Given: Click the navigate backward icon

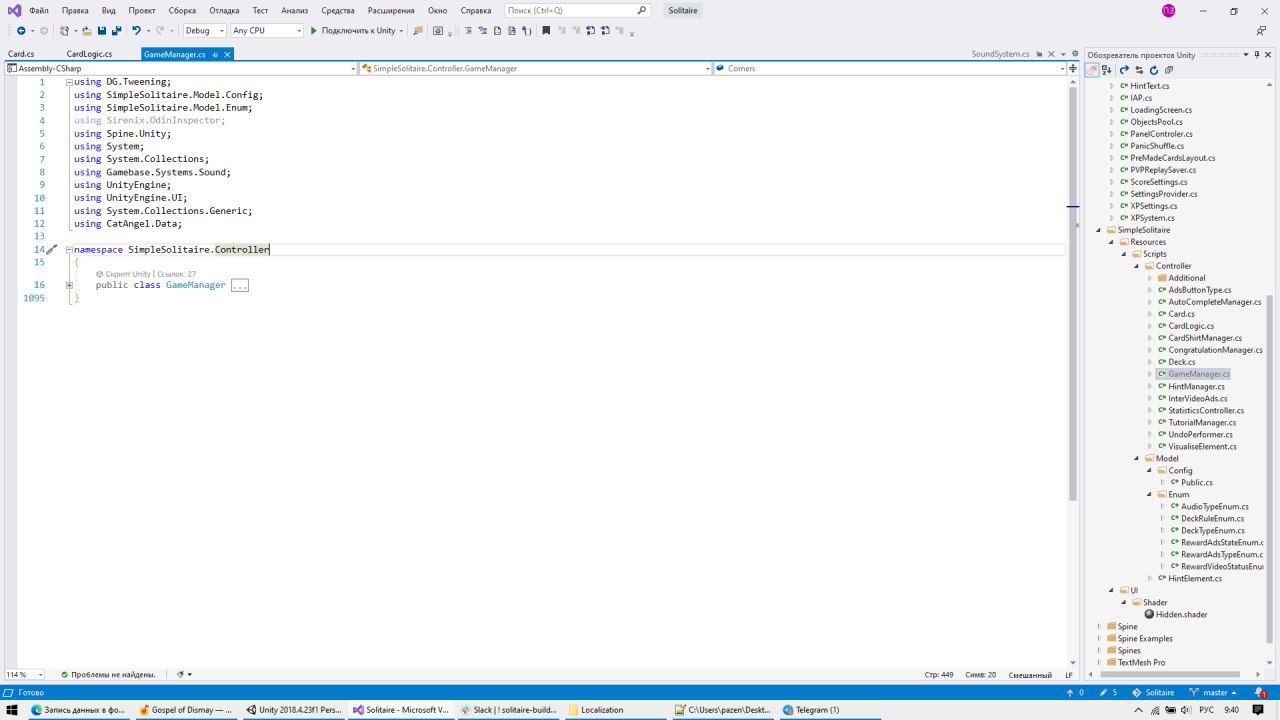Looking at the screenshot, I should point(21,31).
